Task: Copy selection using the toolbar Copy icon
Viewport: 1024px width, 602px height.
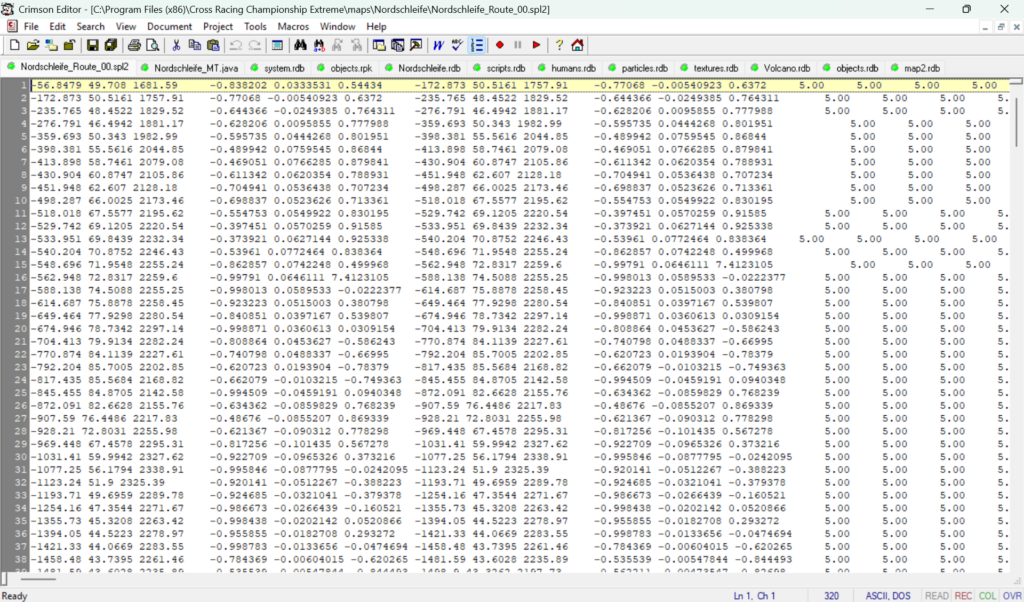Action: click(195, 45)
